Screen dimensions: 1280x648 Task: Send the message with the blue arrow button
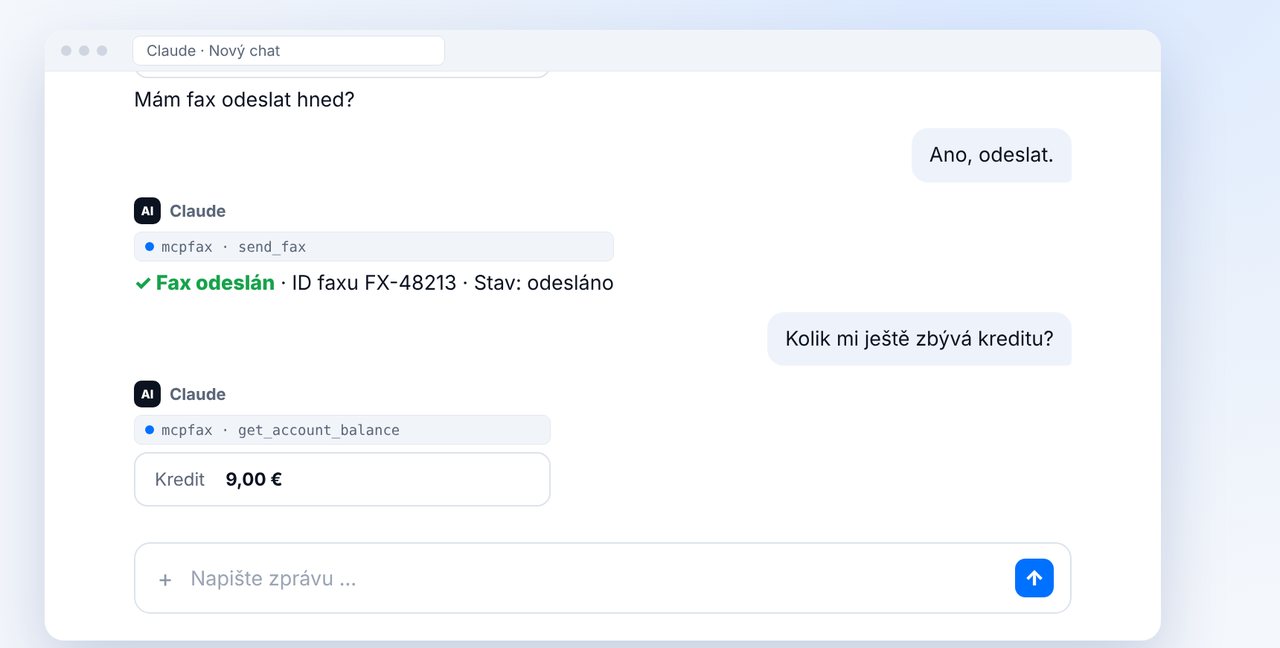(1034, 578)
